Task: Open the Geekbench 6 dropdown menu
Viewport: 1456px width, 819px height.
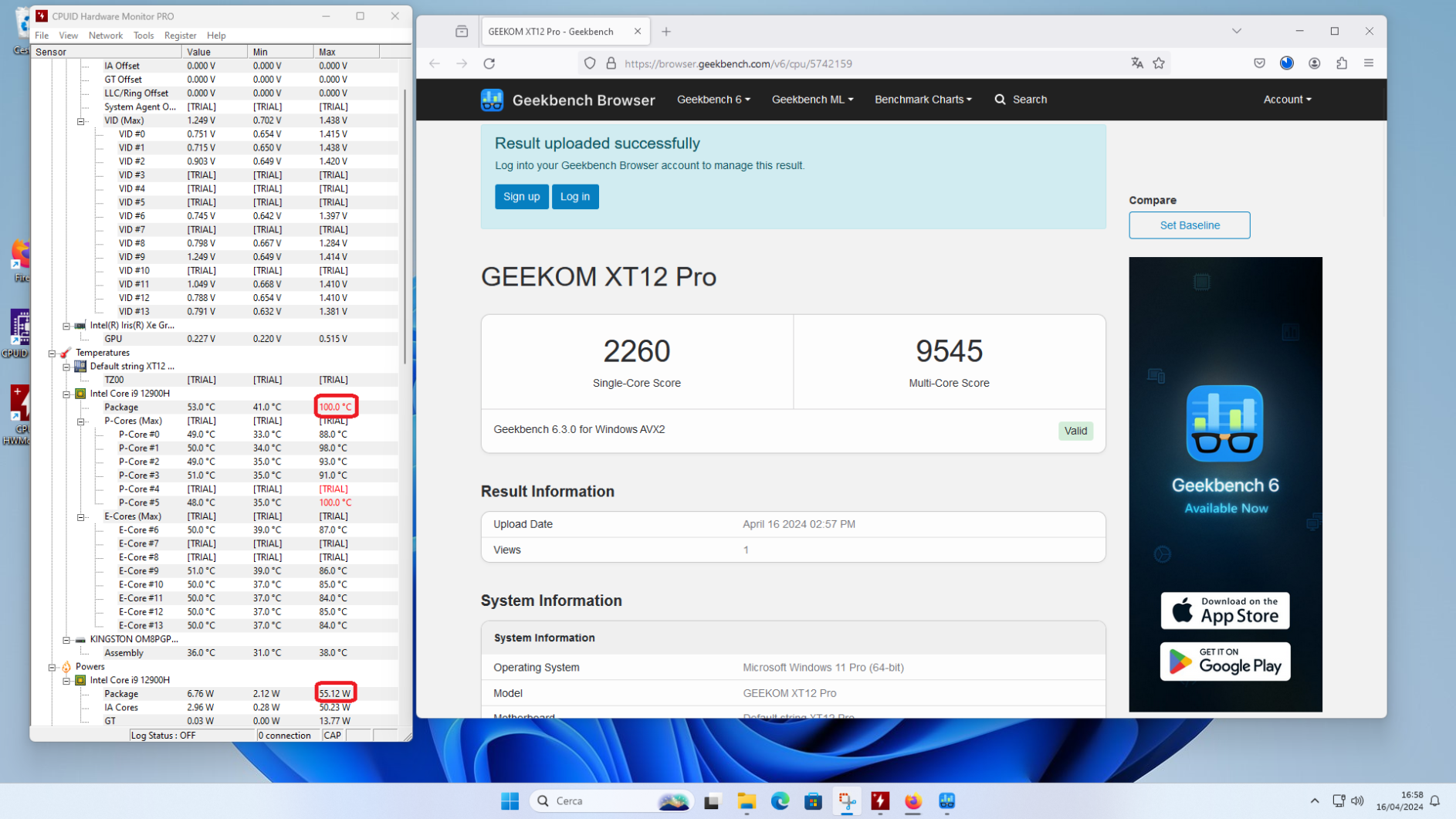Action: [713, 100]
